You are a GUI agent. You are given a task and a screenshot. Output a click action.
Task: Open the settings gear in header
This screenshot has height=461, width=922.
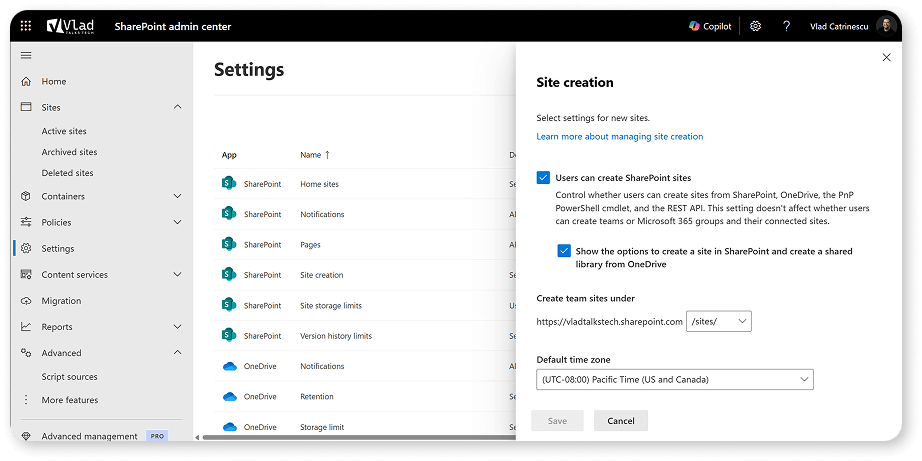(756, 26)
